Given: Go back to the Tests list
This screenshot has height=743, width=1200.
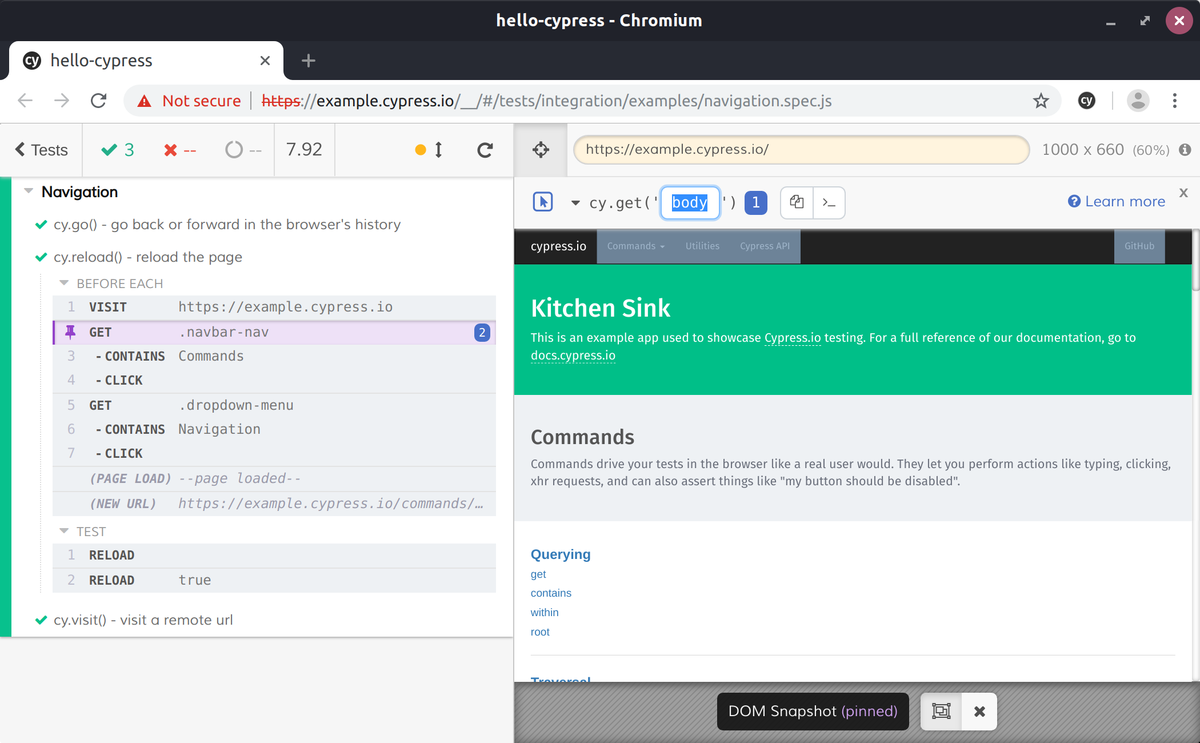Looking at the screenshot, I should pos(42,150).
